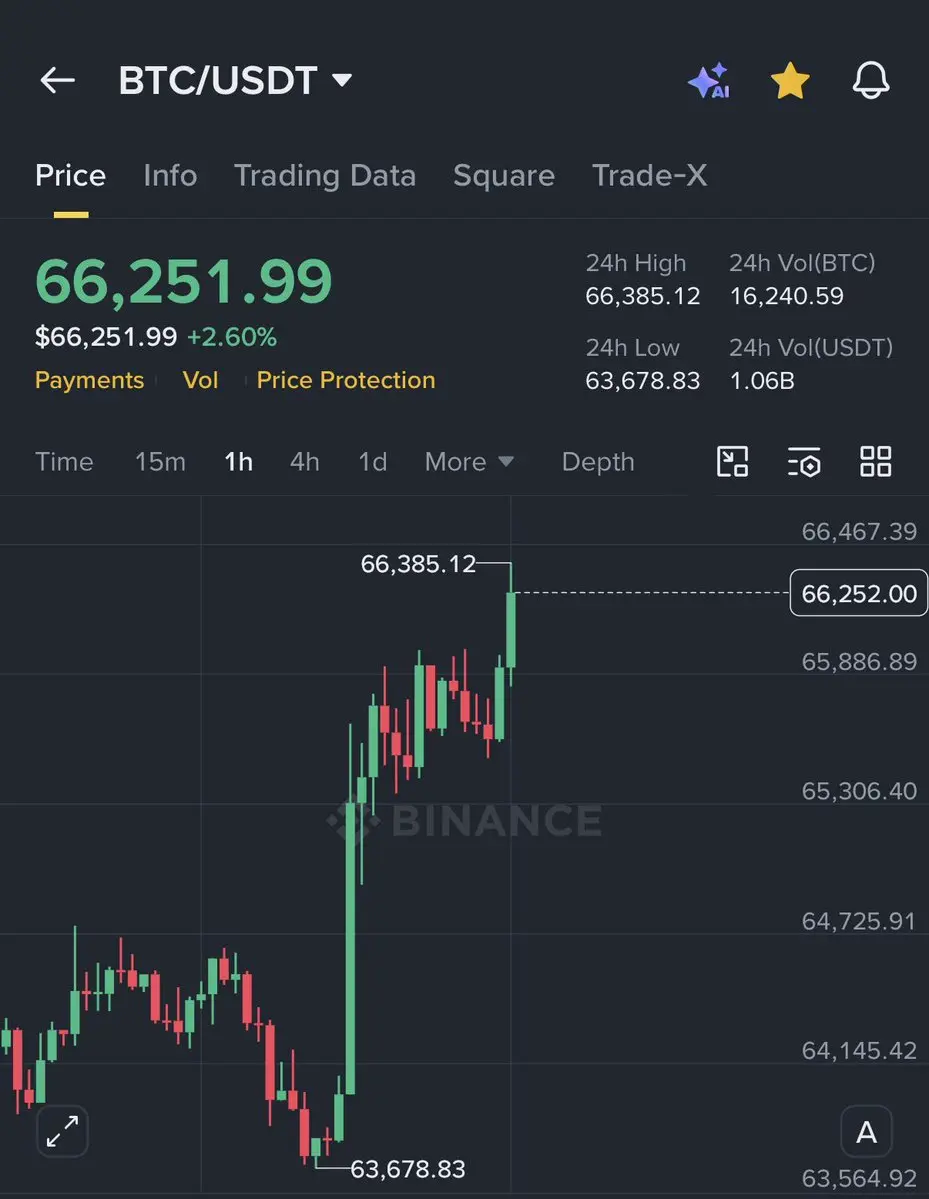Tap the Vol link

point(200,380)
